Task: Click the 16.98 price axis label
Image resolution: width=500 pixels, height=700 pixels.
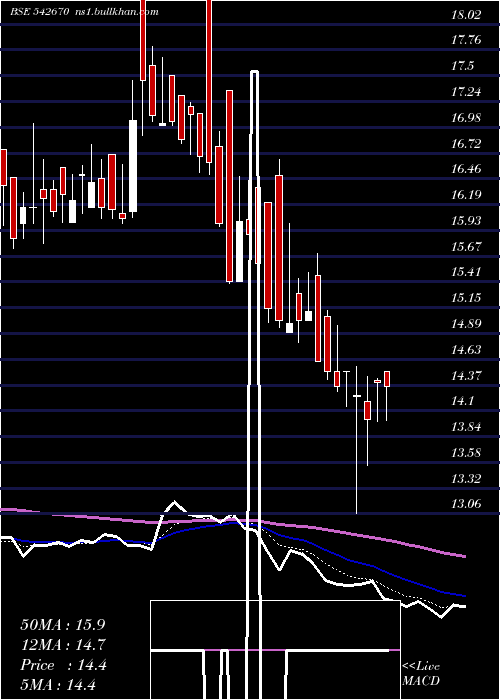Action: click(x=466, y=118)
